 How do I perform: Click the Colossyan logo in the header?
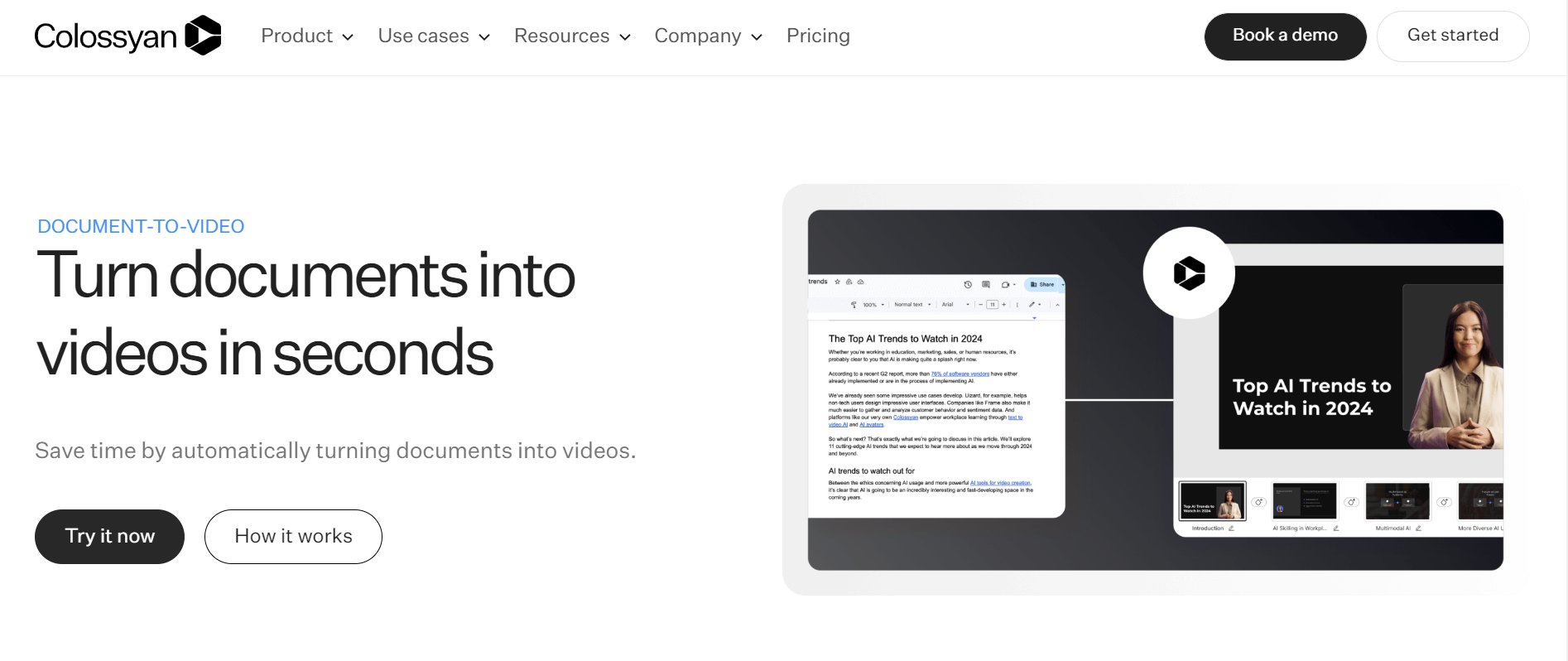click(x=127, y=36)
